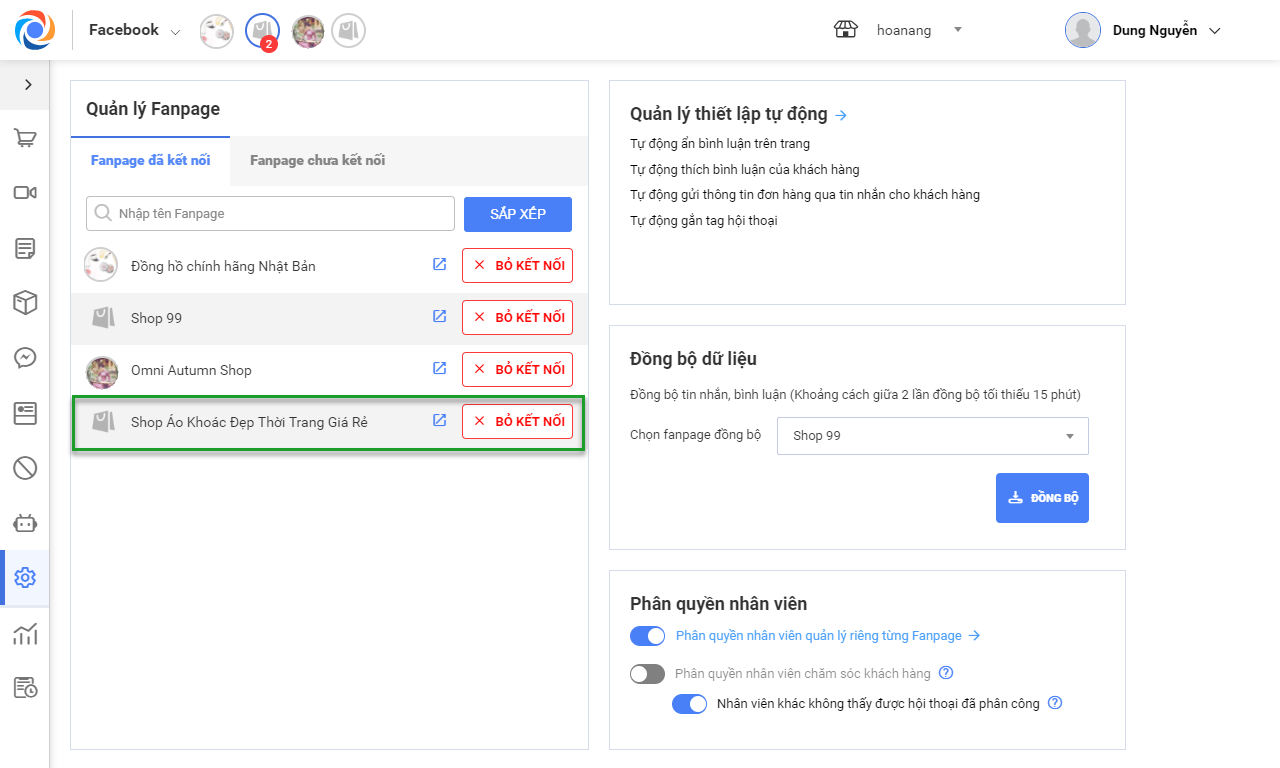Click help icon beside hội thoại đã phân công
This screenshot has width=1280, height=768.
tap(1055, 703)
